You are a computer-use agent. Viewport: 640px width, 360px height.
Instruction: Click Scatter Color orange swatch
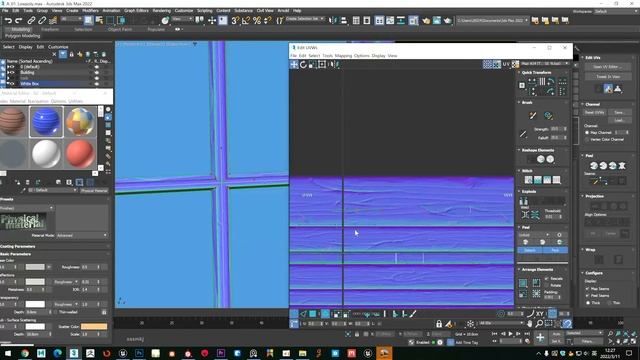click(94, 327)
